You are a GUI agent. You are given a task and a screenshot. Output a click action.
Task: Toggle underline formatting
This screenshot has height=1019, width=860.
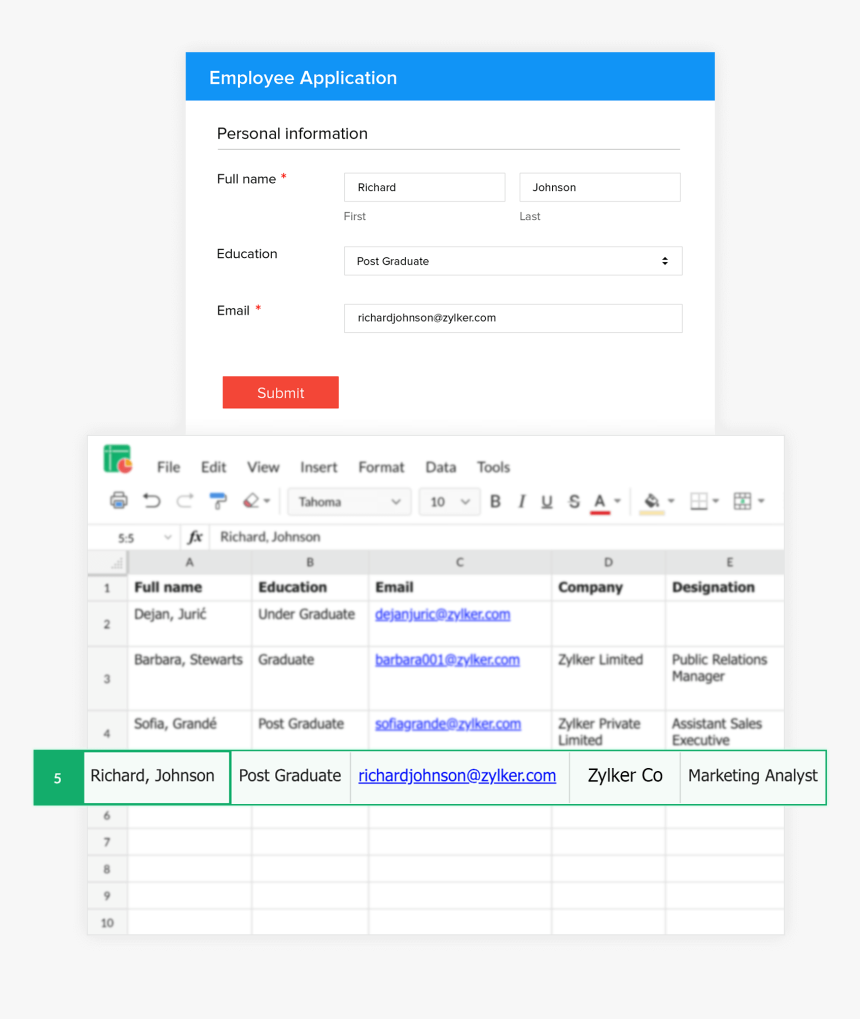pyautogui.click(x=546, y=501)
